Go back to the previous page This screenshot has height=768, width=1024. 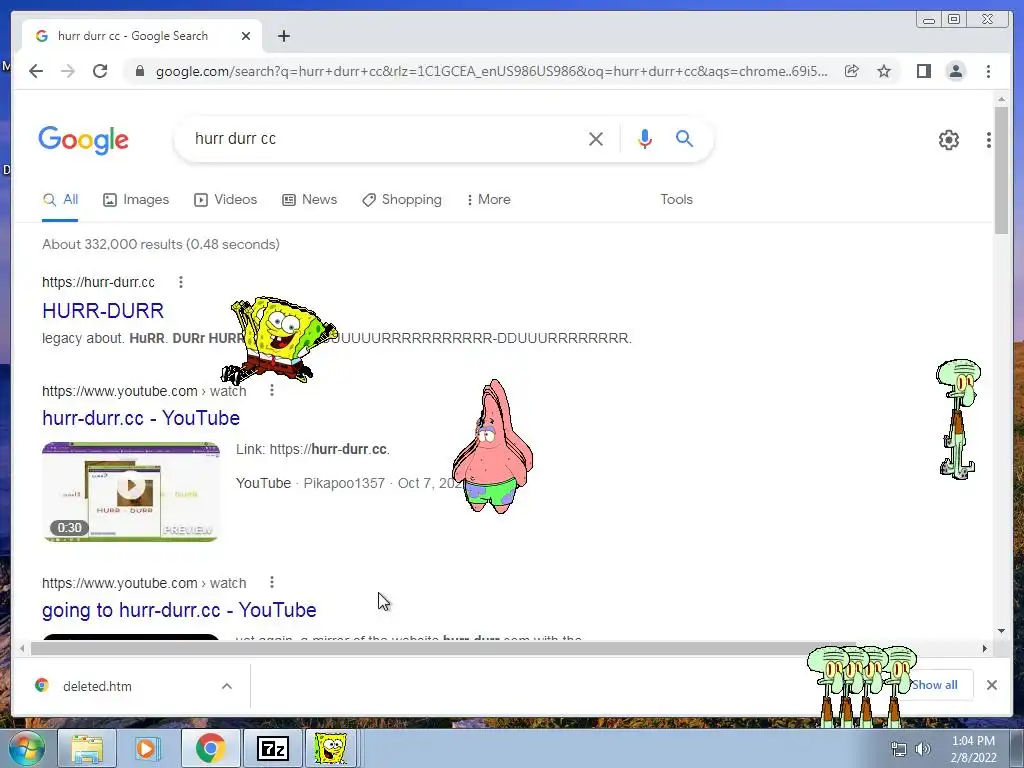click(36, 71)
